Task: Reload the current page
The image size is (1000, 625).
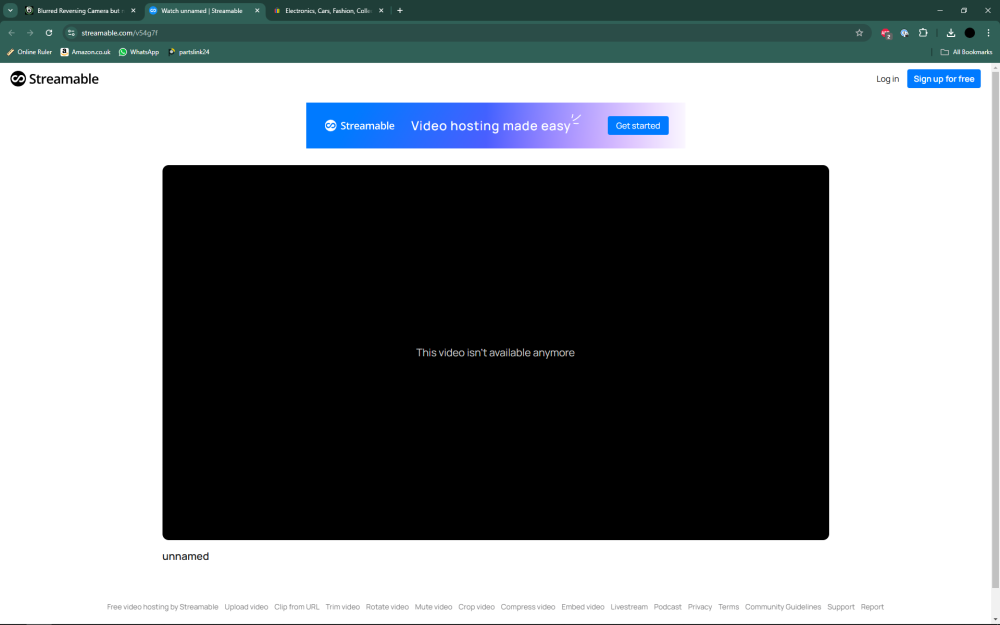Action: [48, 33]
